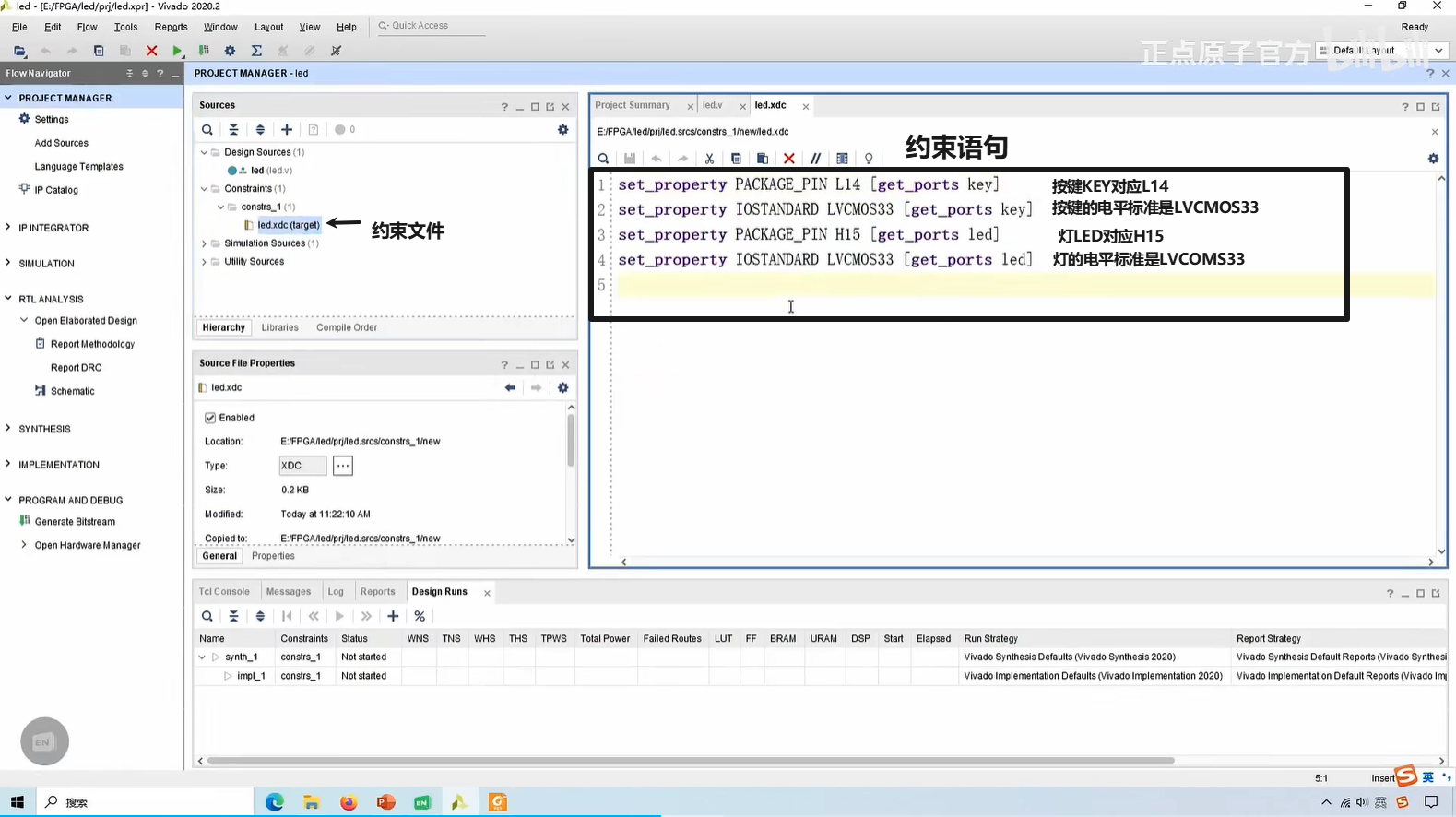Click editor search magnifier icon
The image size is (1456, 817).
603,159
